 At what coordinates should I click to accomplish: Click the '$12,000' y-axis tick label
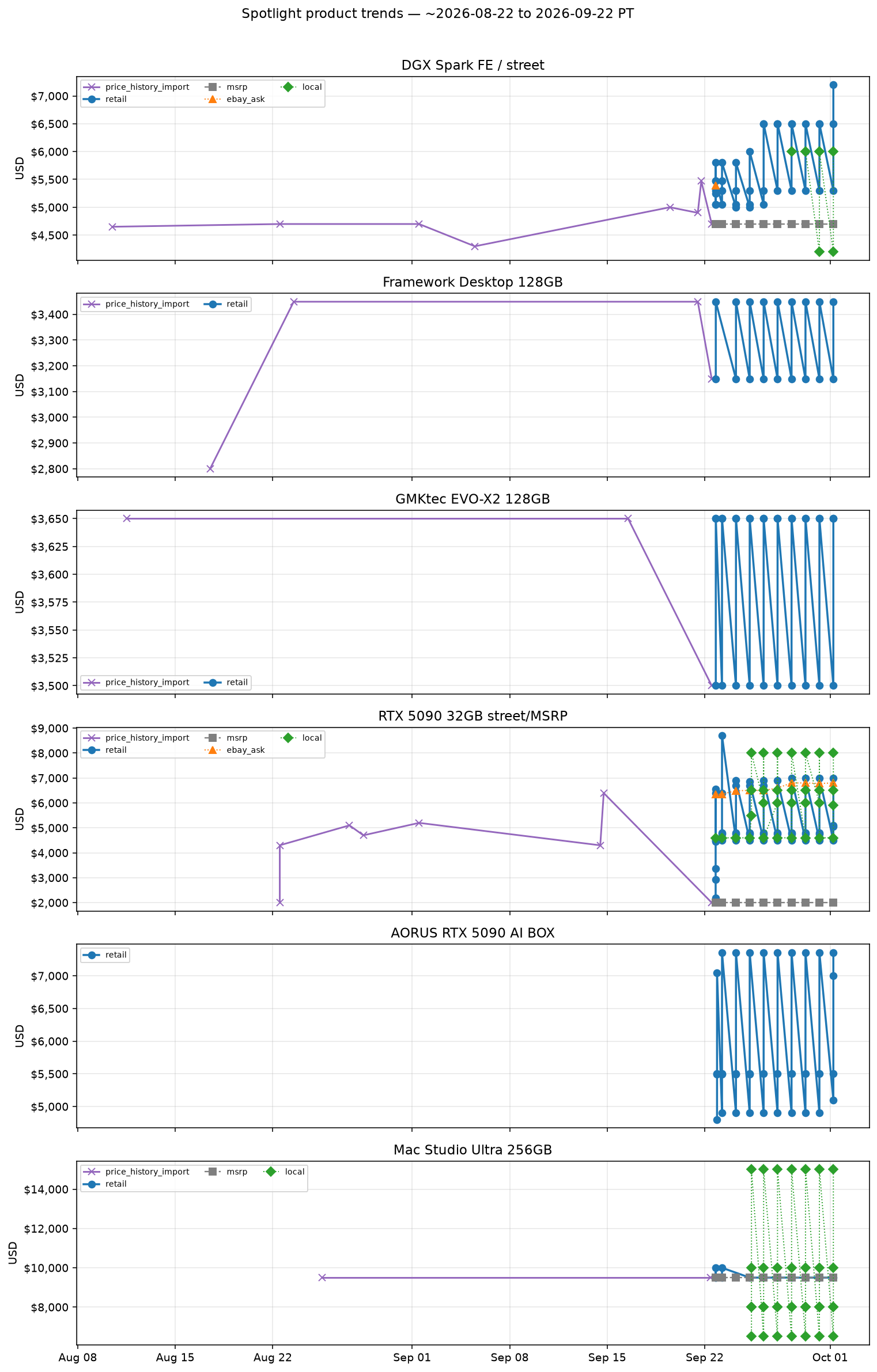[47, 1229]
